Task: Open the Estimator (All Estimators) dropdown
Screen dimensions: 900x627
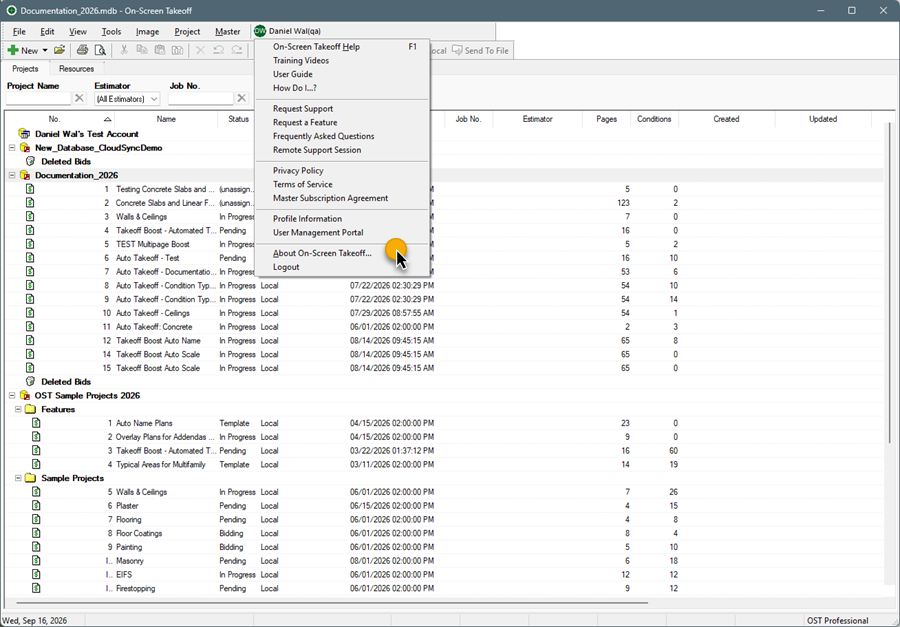Action: click(x=127, y=99)
